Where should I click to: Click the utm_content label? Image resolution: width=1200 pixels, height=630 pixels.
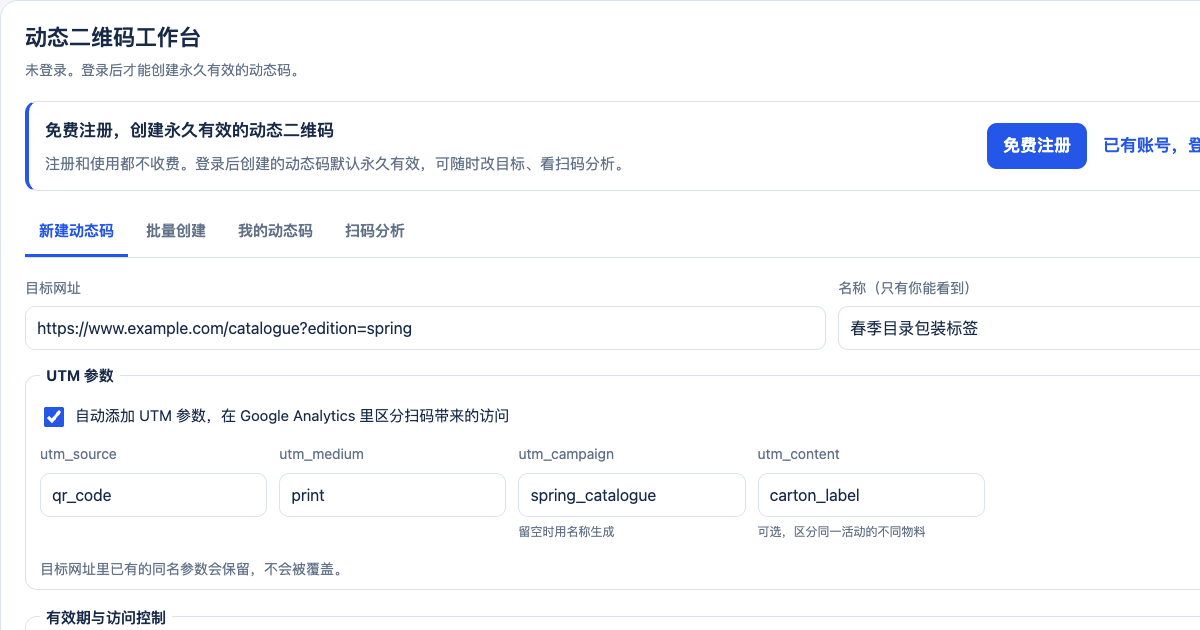pyautogui.click(x=798, y=454)
